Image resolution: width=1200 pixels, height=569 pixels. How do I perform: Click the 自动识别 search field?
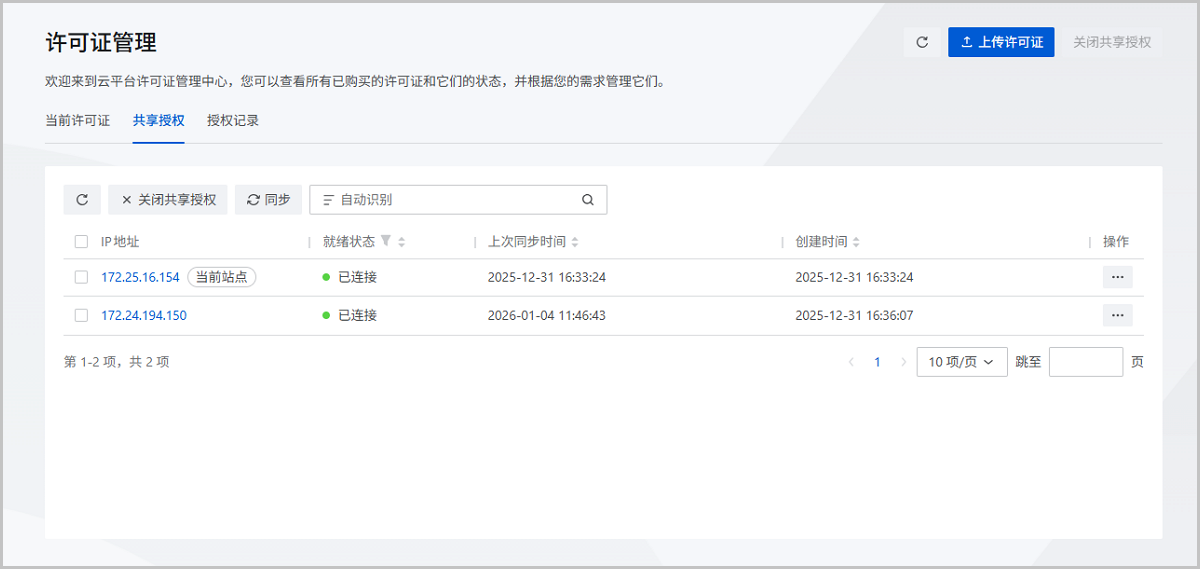(x=450, y=200)
